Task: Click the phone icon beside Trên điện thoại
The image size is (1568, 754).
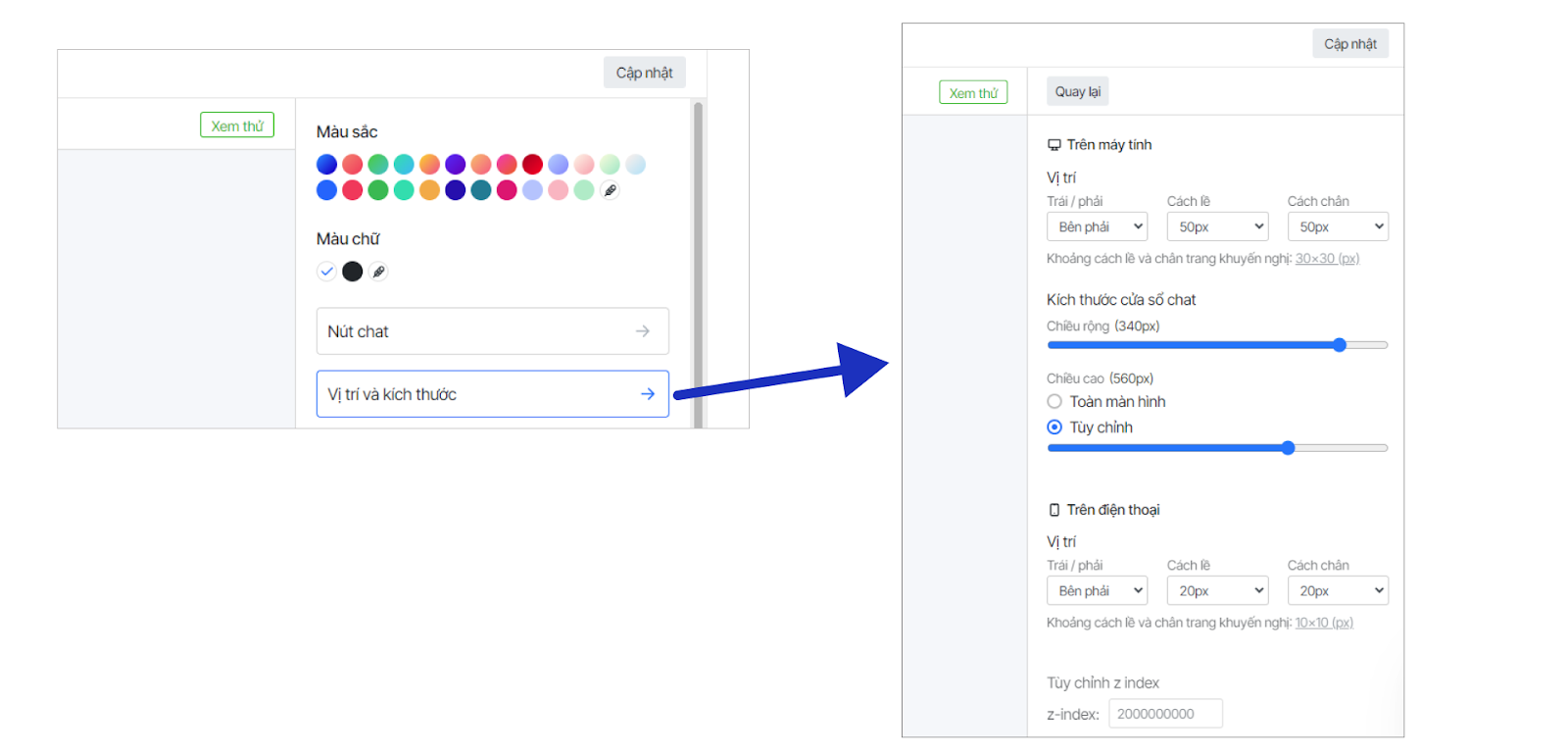Action: [1054, 510]
